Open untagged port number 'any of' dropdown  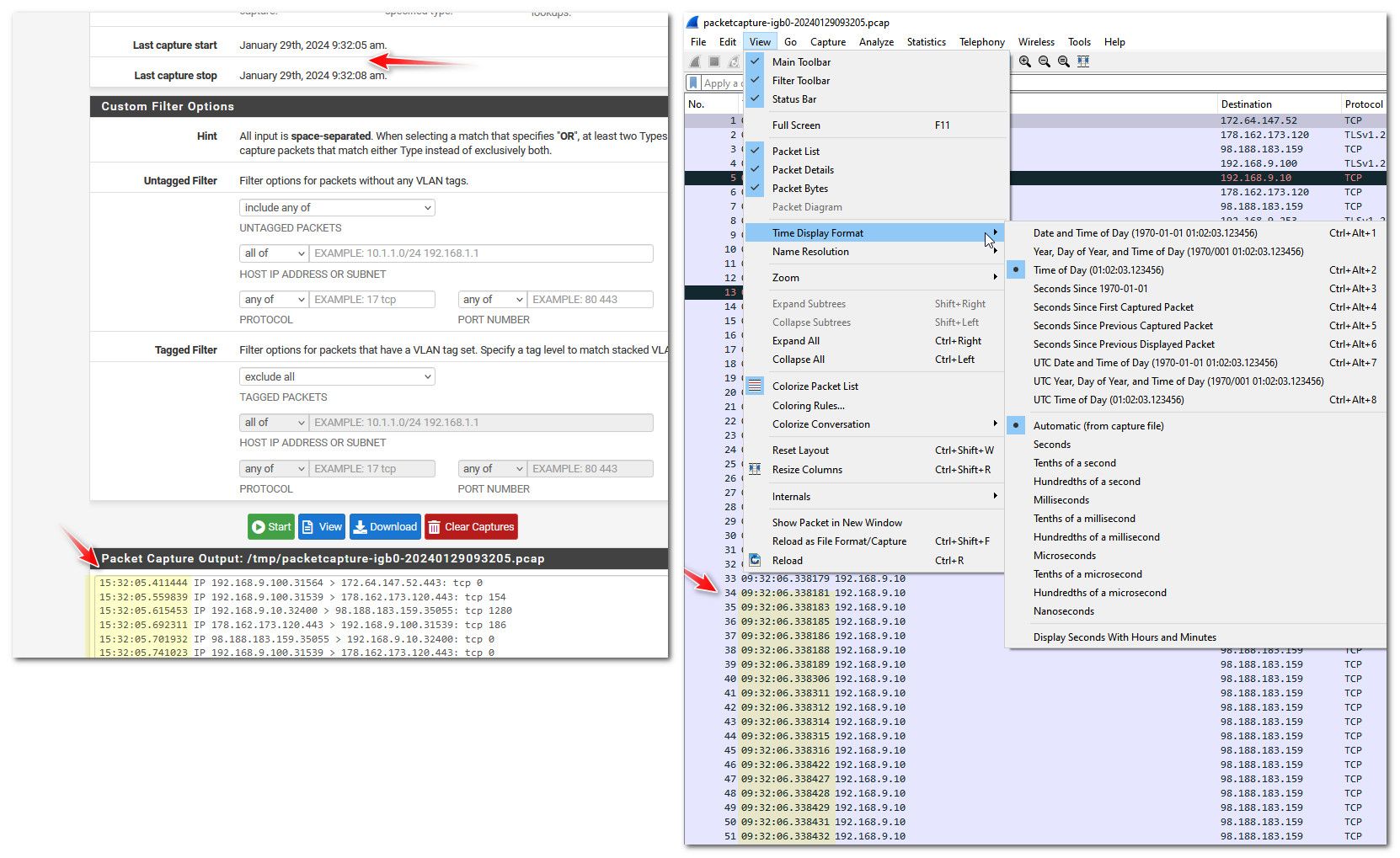point(493,299)
